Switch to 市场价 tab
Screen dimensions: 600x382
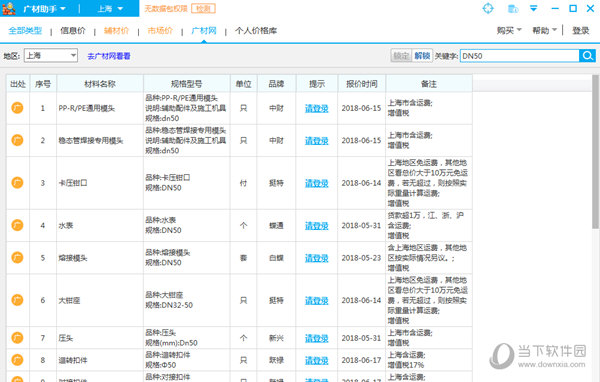(x=160, y=31)
